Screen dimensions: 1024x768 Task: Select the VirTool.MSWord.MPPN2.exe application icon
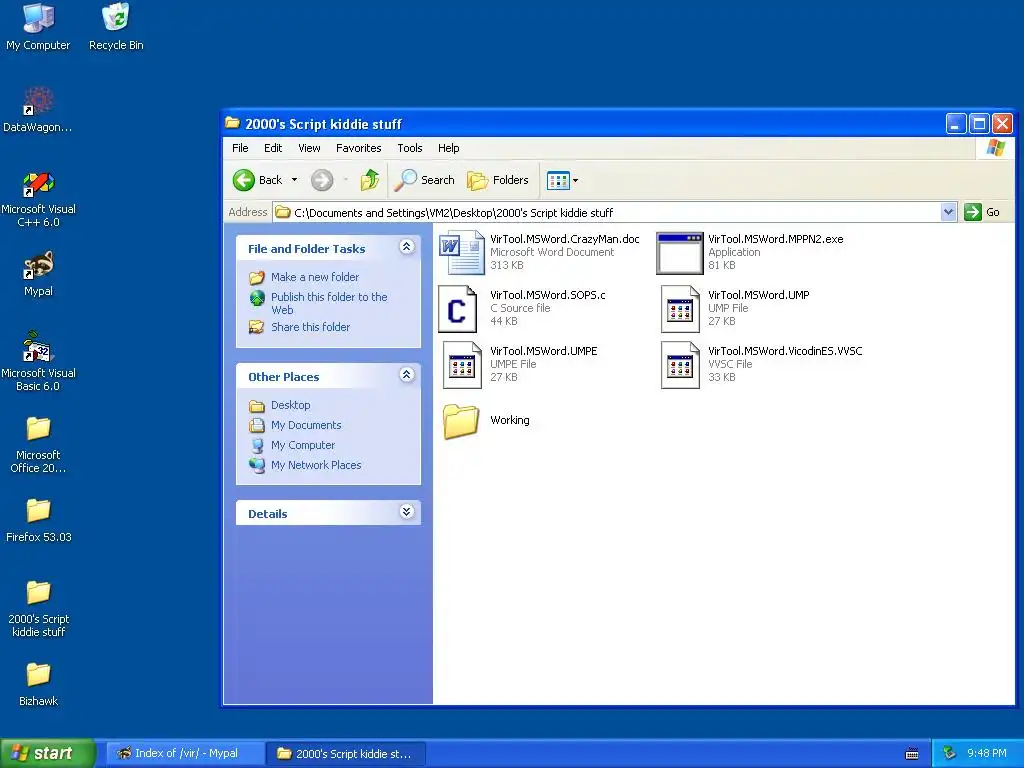(679, 253)
